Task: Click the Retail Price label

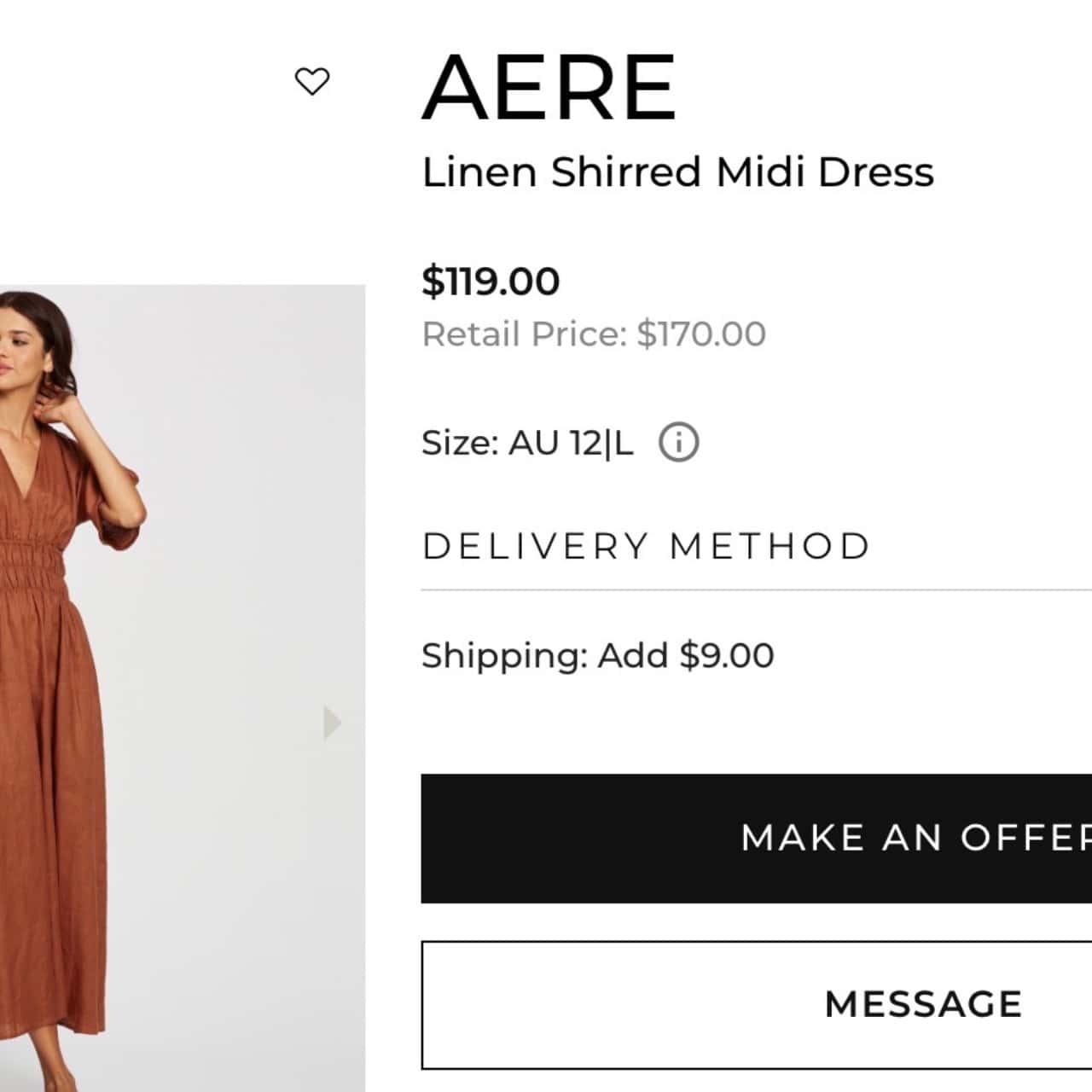Action: coord(525,334)
